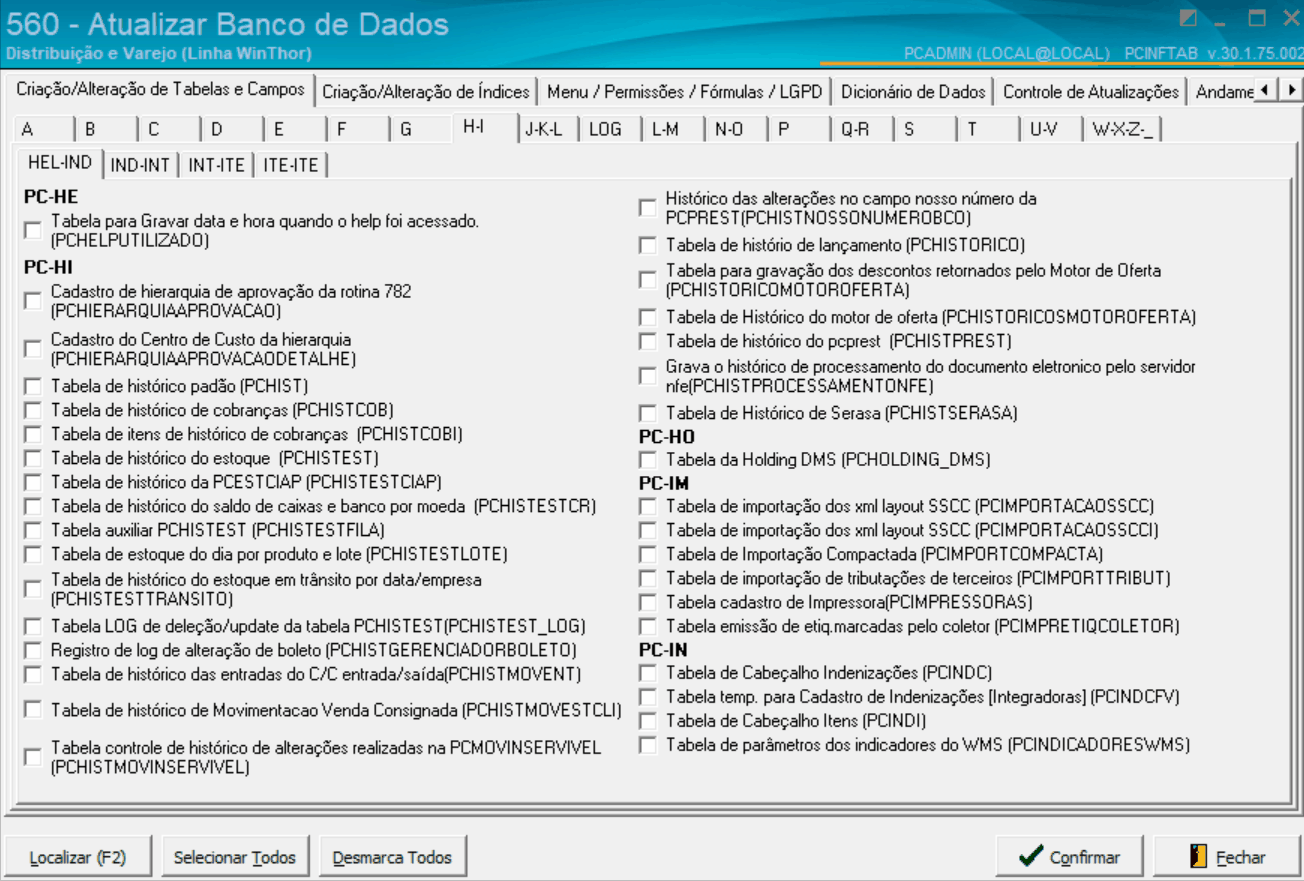
Task: Tick PCHISTESTFILA auxiliar table checkbox
Action: click(33, 530)
